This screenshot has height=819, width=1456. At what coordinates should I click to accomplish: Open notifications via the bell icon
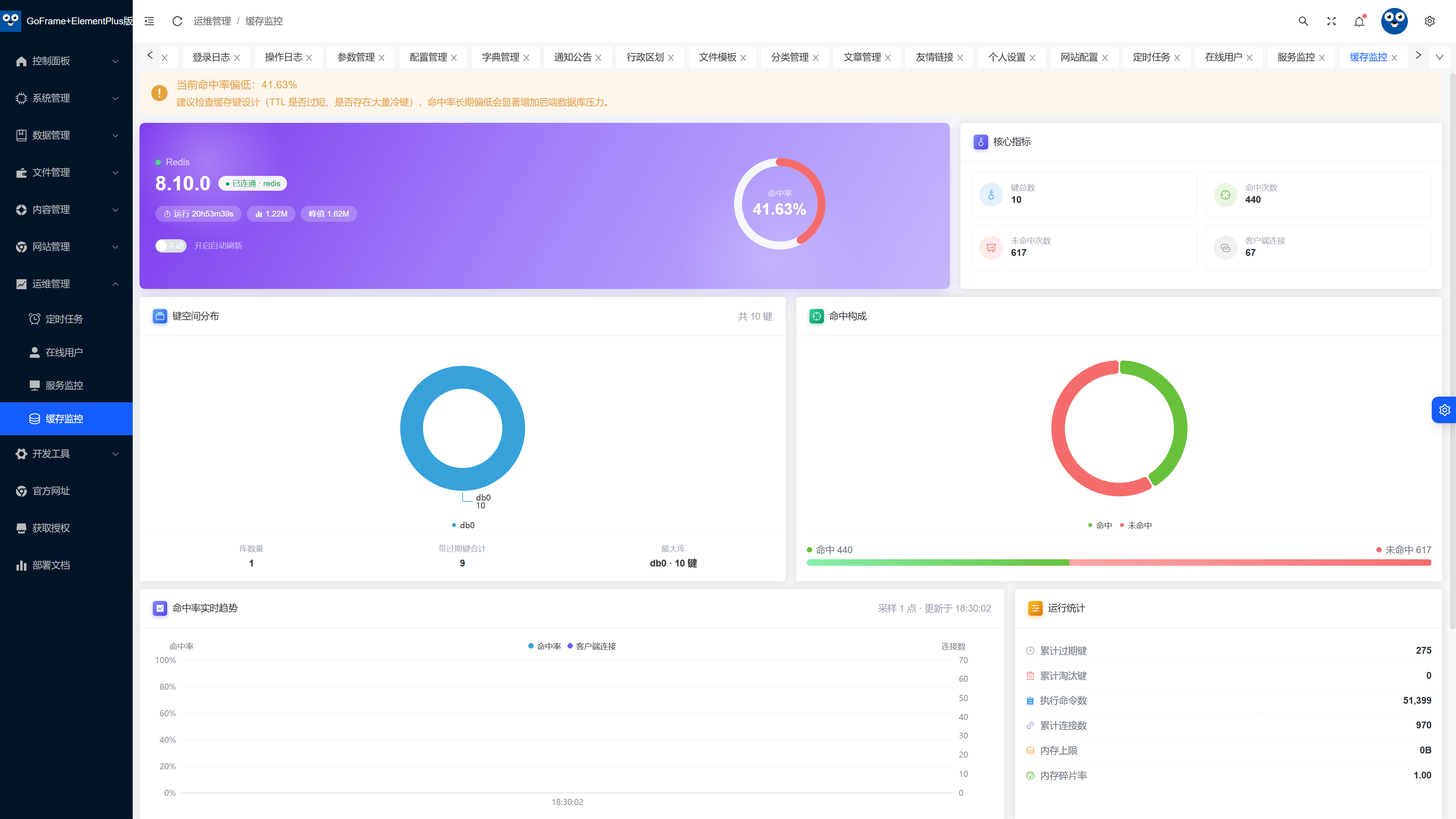coord(1359,21)
